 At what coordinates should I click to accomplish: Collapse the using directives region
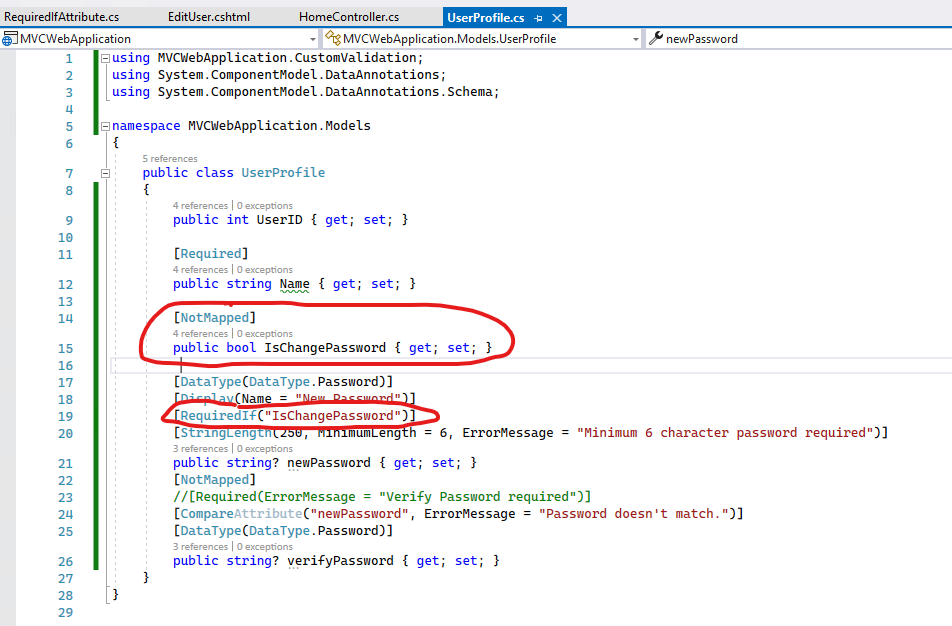[x=104, y=57]
